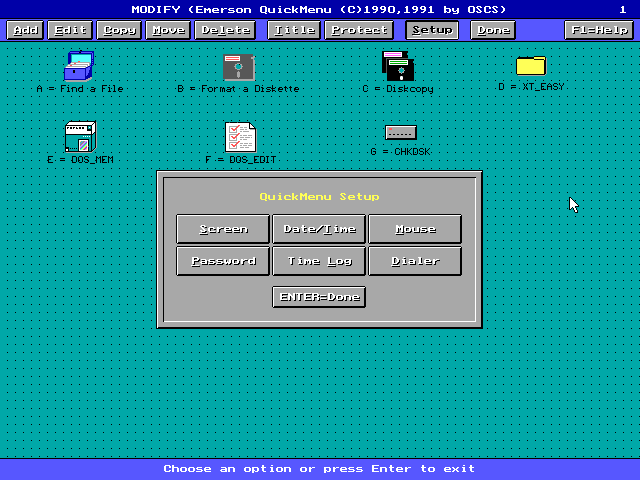
Task: Click the 'D = XT_EASY' label
Action: [531, 87]
